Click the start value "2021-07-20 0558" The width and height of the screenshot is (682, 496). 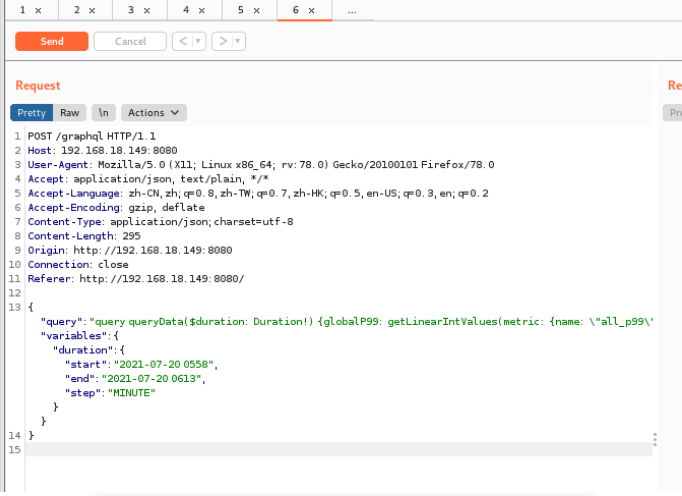[x=164, y=365]
